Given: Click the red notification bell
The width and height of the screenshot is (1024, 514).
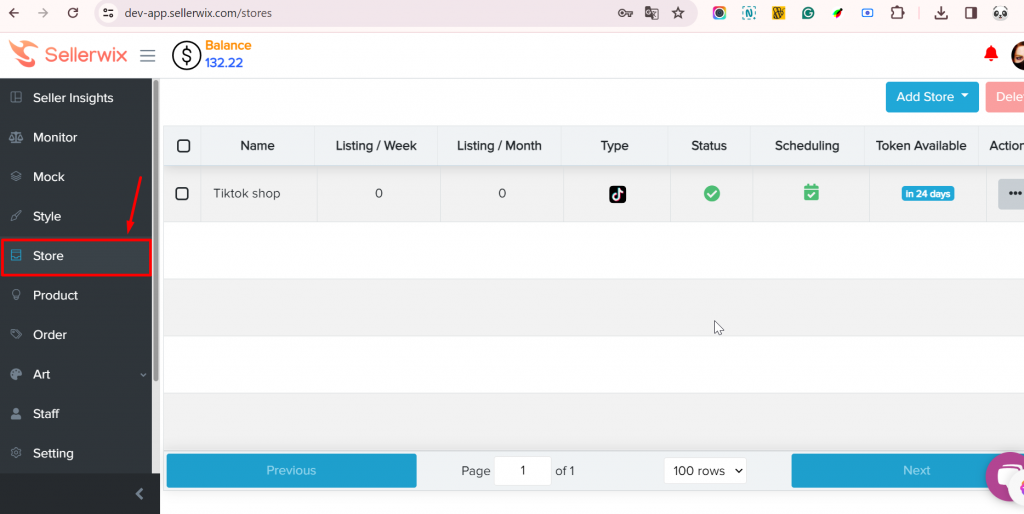Looking at the screenshot, I should (x=991, y=54).
